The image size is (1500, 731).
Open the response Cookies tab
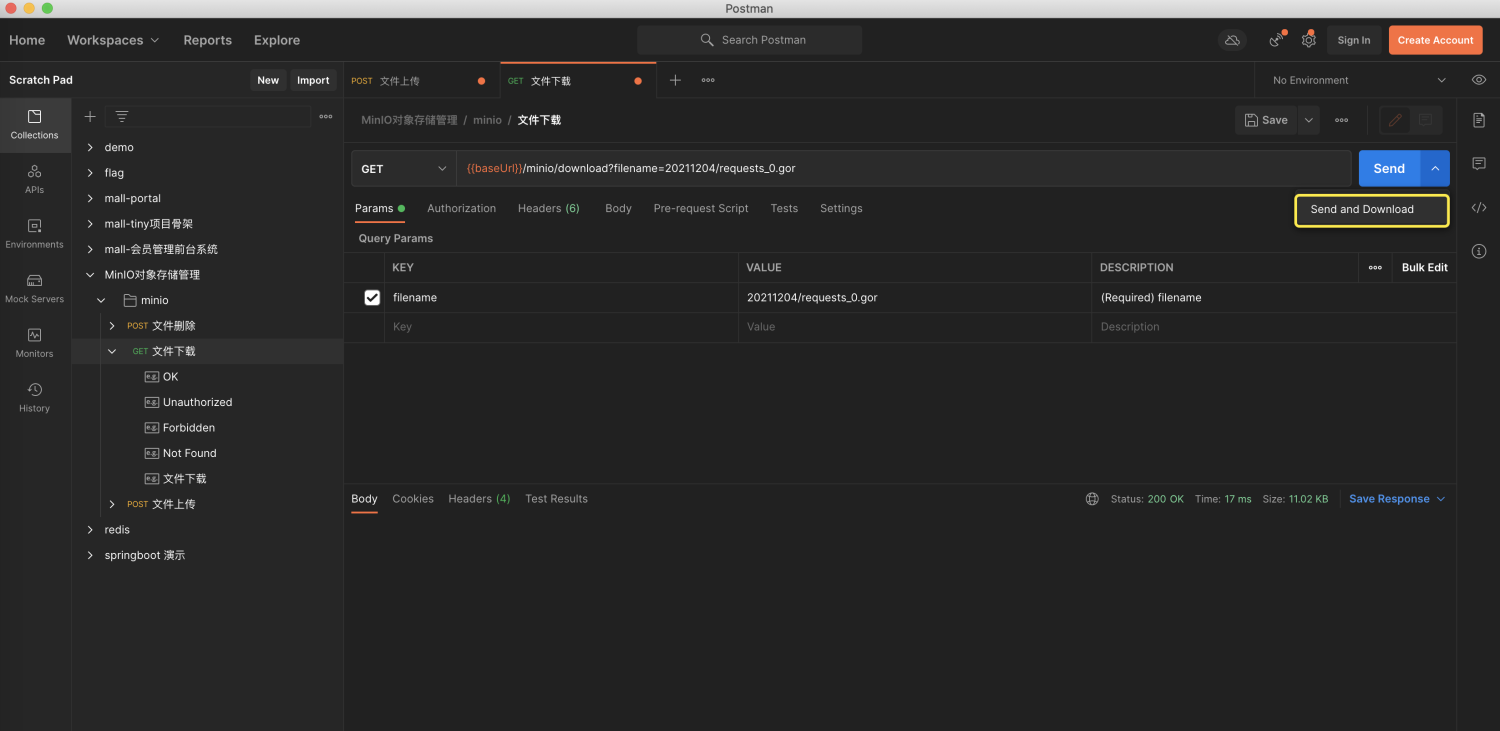click(413, 499)
